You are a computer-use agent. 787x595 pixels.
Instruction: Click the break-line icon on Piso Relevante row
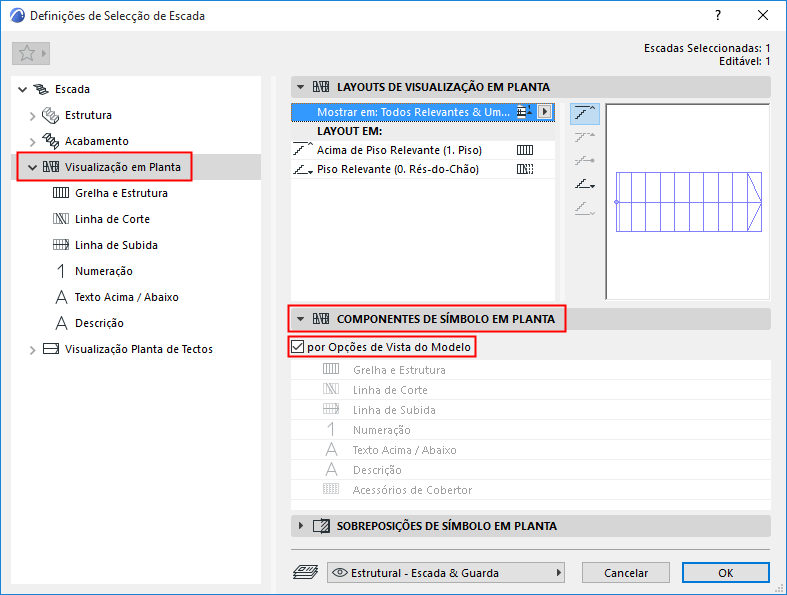click(x=525, y=169)
